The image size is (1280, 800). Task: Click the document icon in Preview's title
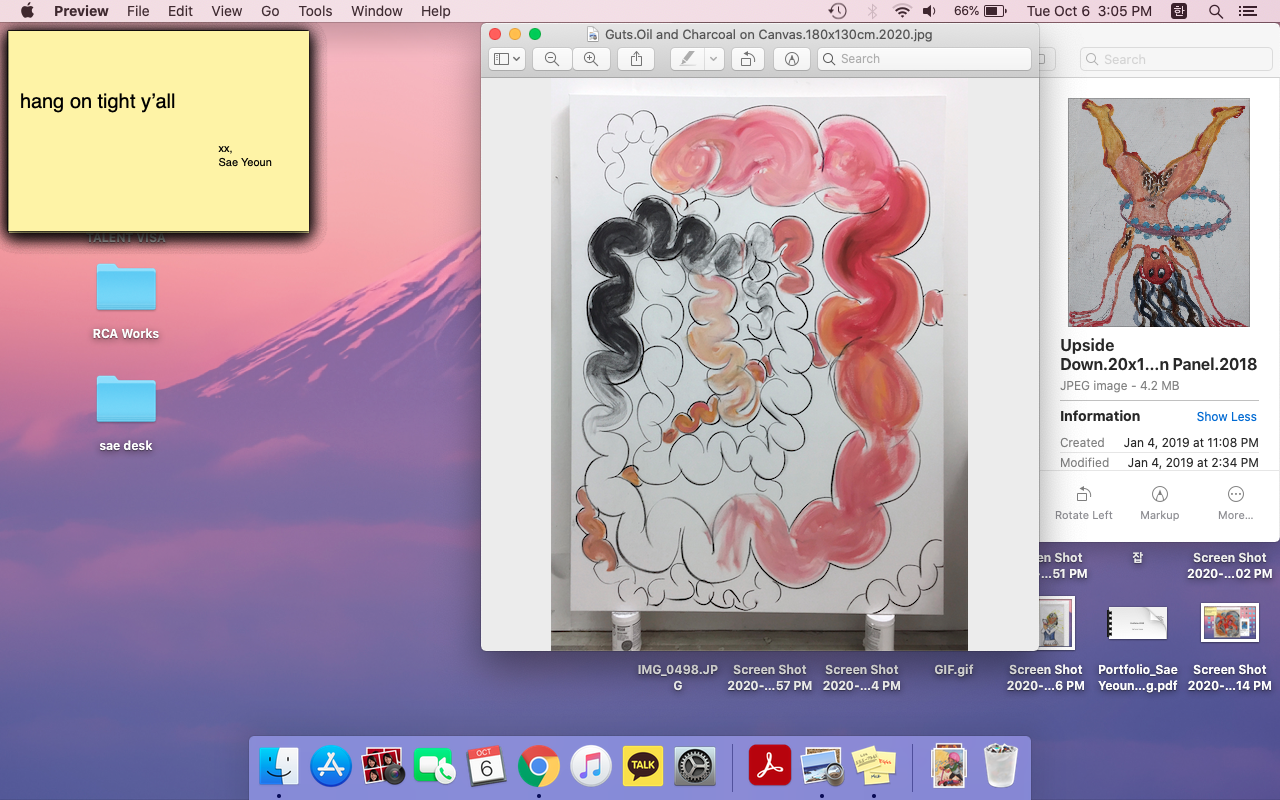[x=593, y=34]
